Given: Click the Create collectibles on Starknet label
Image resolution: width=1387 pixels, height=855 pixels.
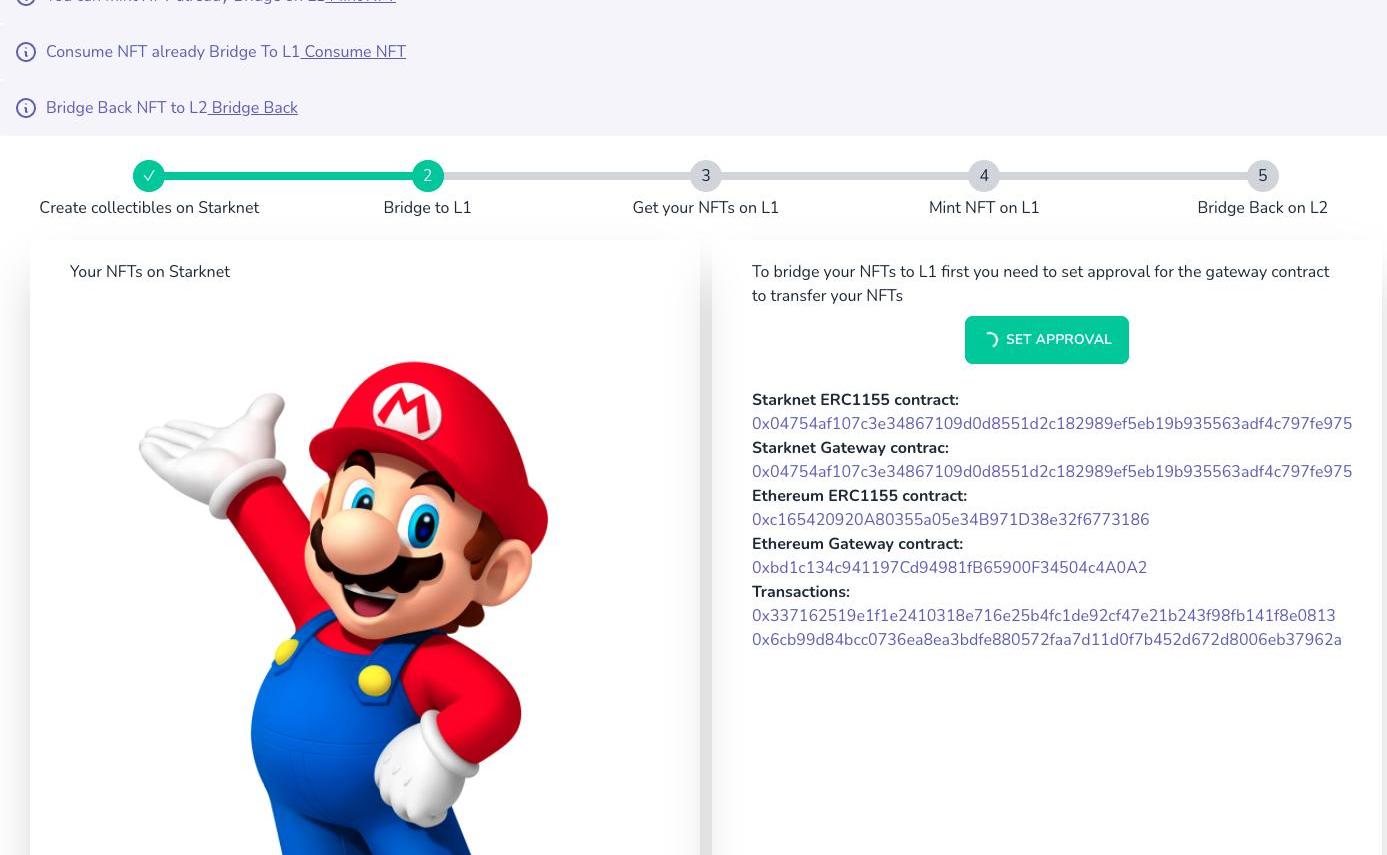Looking at the screenshot, I should [x=149, y=208].
